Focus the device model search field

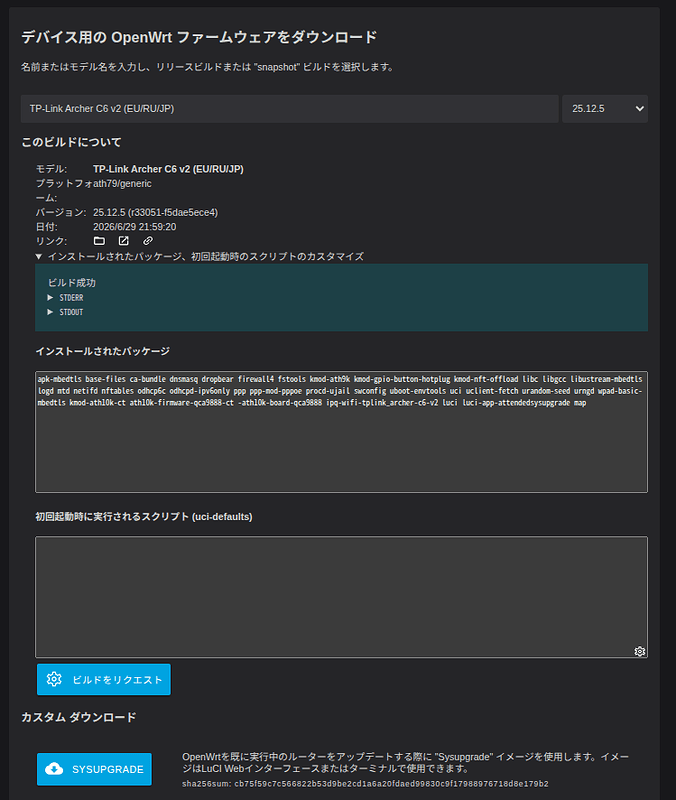coord(289,109)
